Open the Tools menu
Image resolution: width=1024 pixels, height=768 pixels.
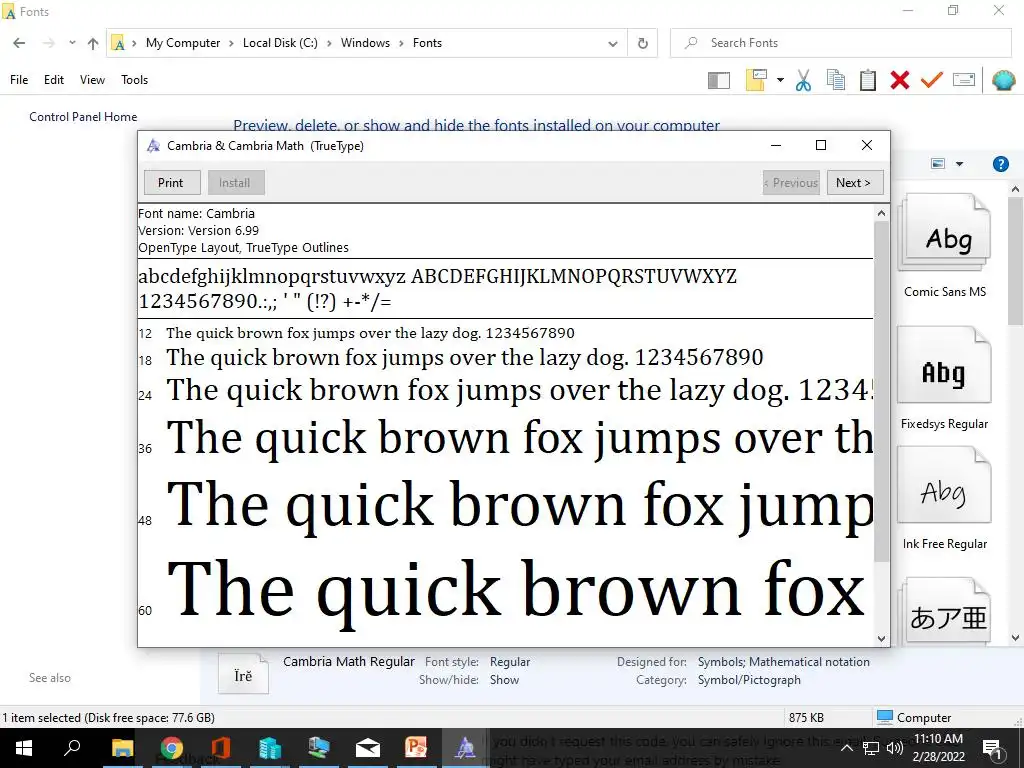(x=135, y=80)
